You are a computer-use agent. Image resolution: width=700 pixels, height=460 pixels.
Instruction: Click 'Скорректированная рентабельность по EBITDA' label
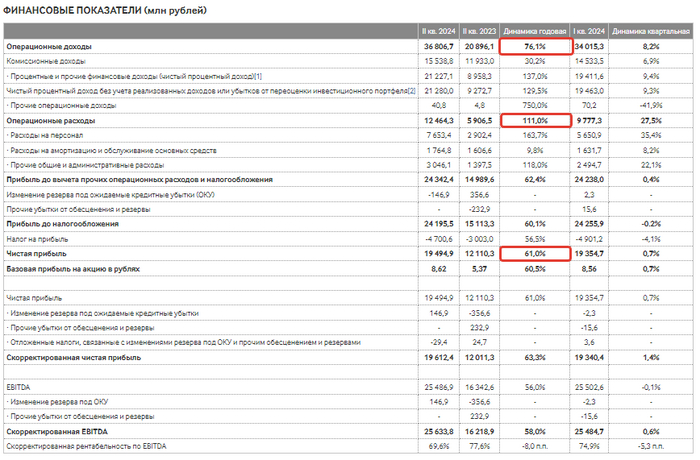click(87, 444)
